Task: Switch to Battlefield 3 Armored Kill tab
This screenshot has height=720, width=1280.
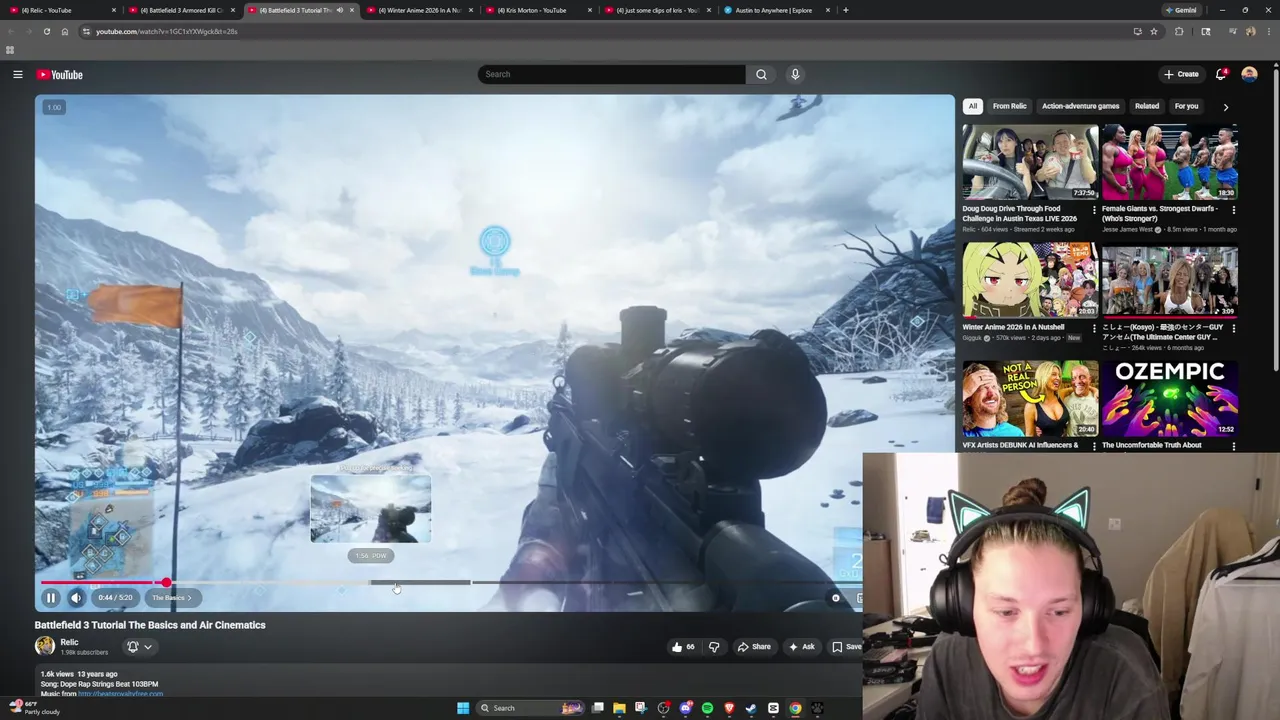Action: (x=180, y=10)
